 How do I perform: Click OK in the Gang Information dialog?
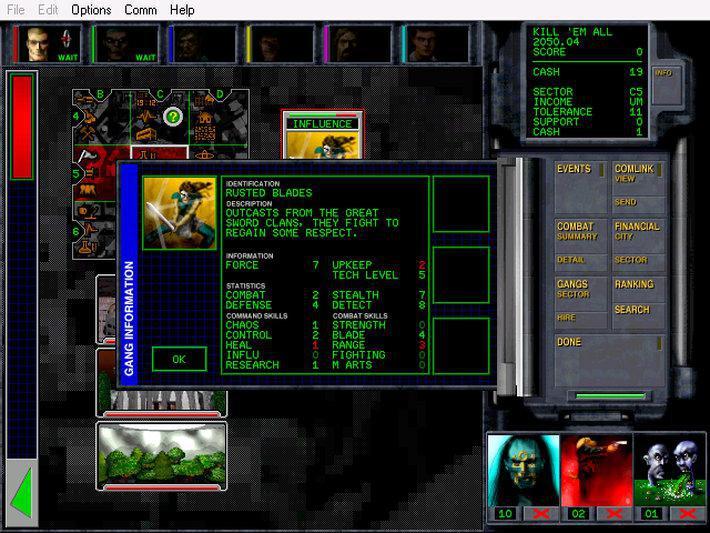179,359
